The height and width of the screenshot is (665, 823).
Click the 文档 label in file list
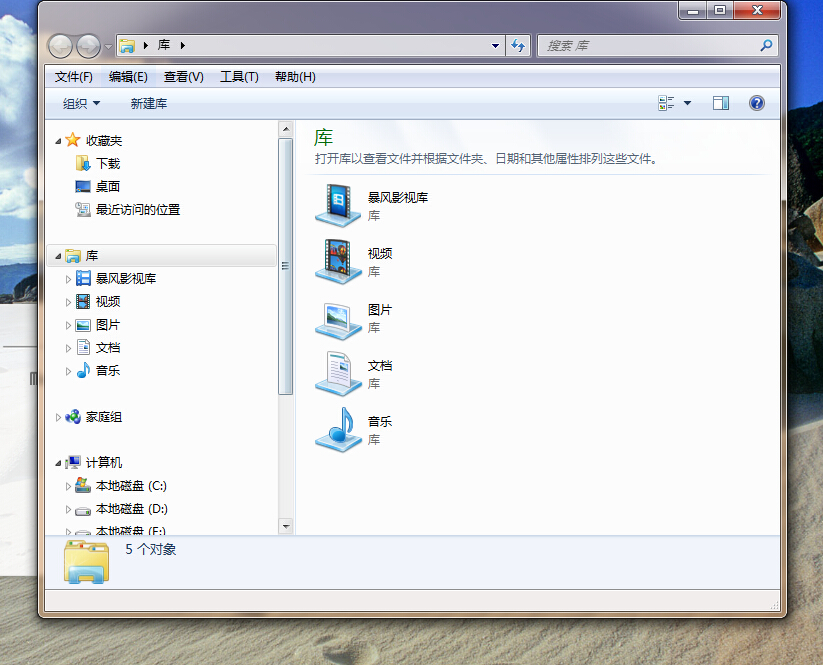pyautogui.click(x=379, y=366)
